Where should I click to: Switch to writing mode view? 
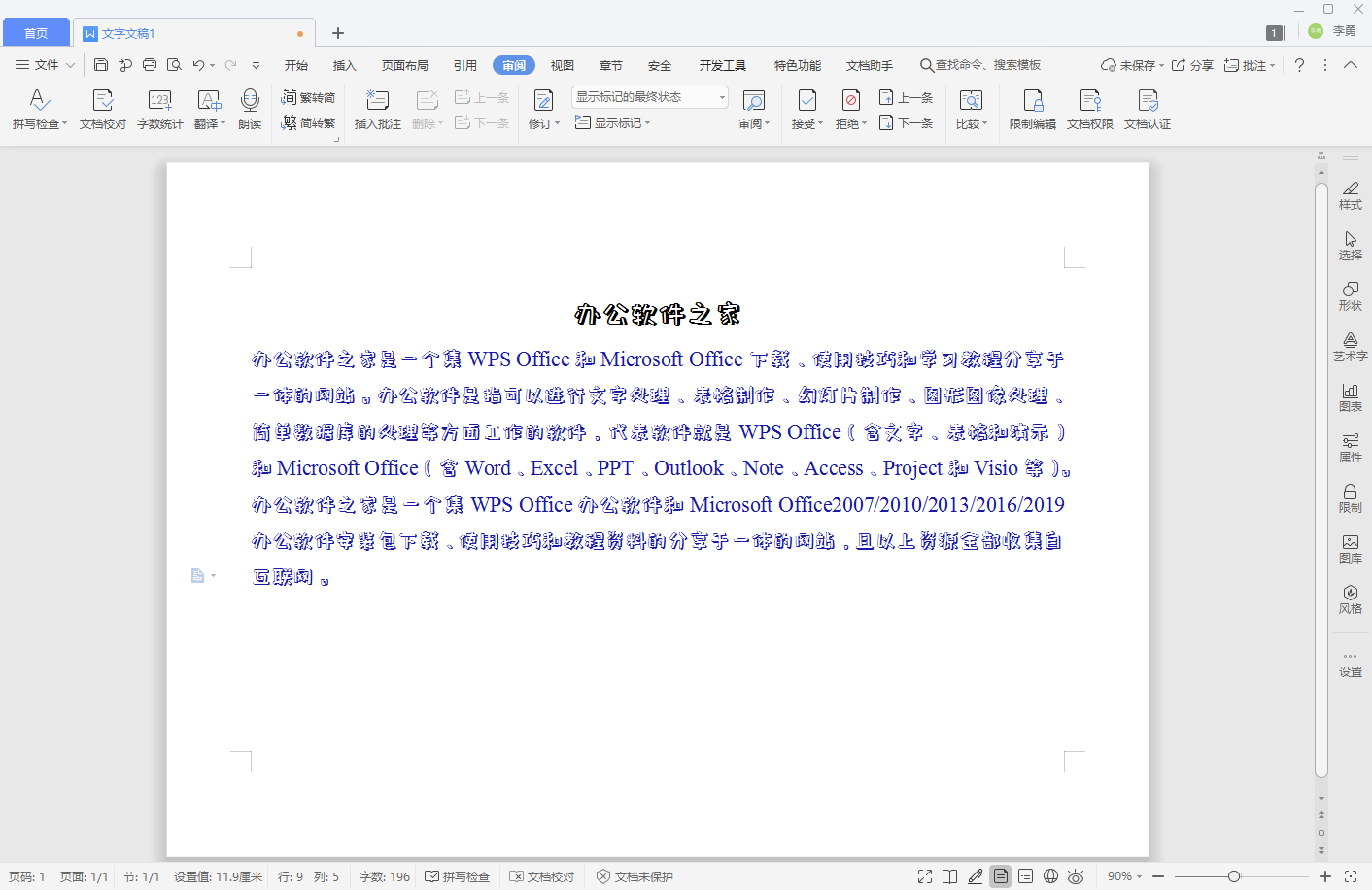(x=976, y=876)
